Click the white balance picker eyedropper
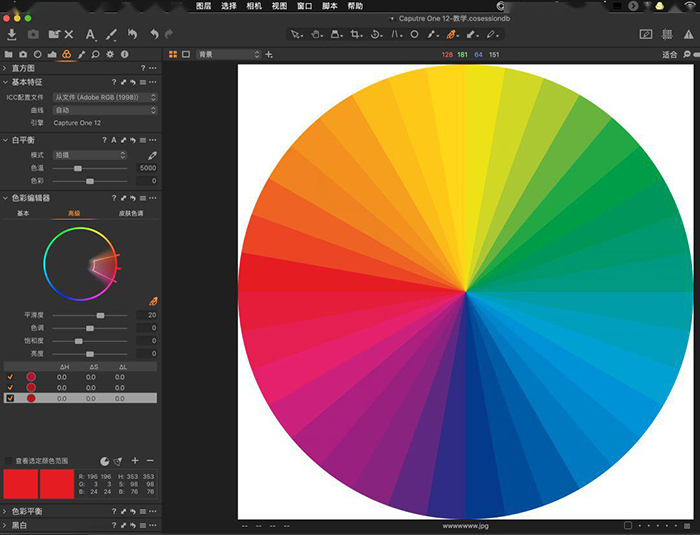The image size is (700, 535). (x=152, y=155)
